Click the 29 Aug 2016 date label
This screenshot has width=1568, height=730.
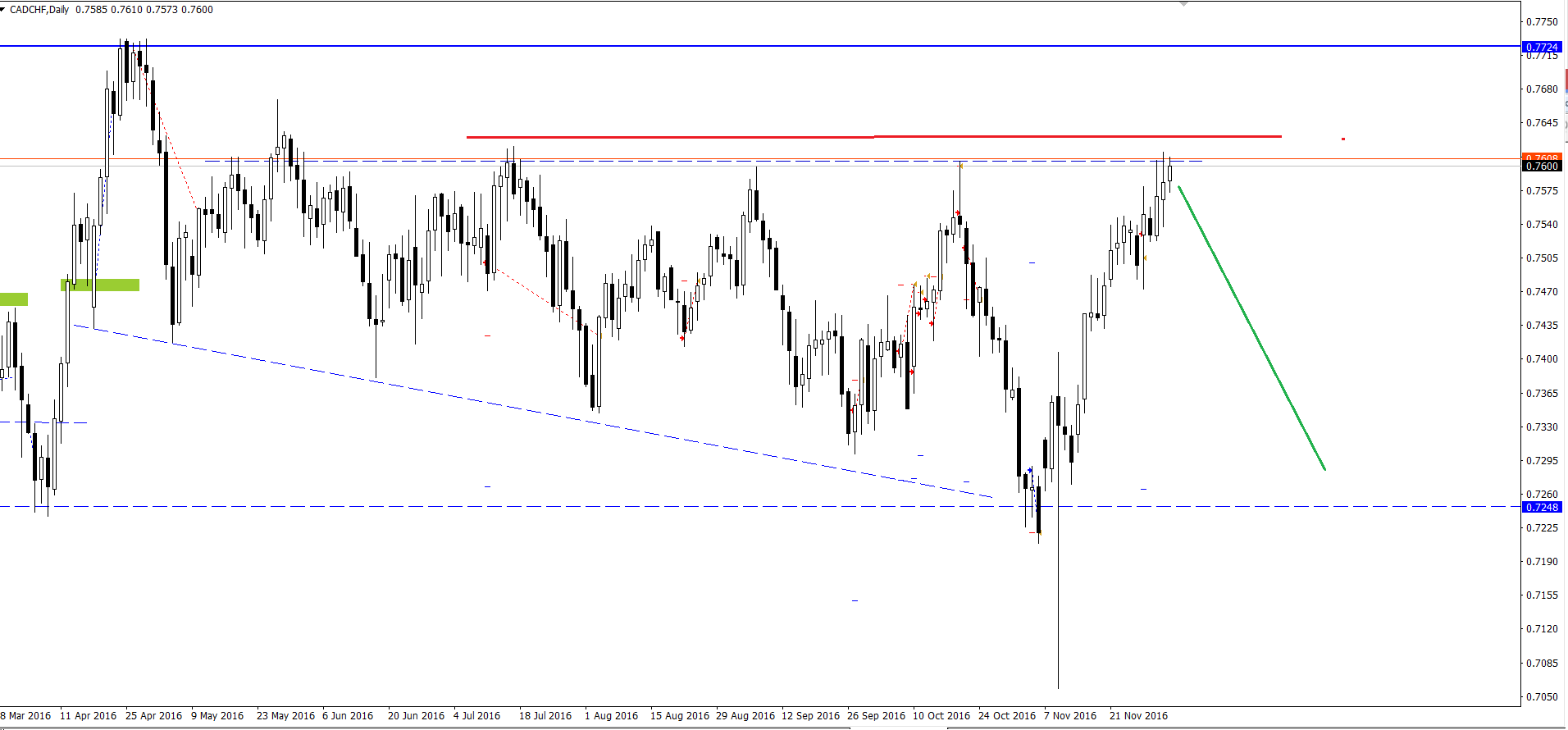(x=745, y=715)
